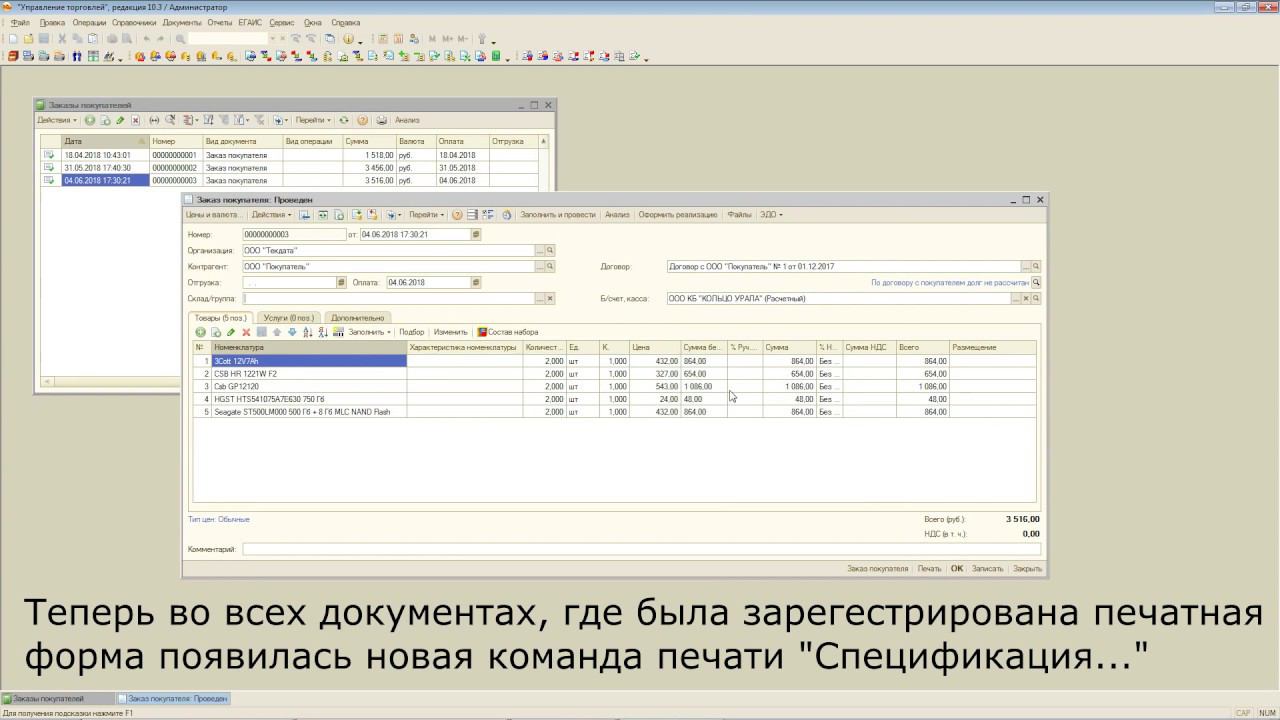This screenshot has width=1280, height=720.
Task: Open the Документы menu
Action: [181, 22]
